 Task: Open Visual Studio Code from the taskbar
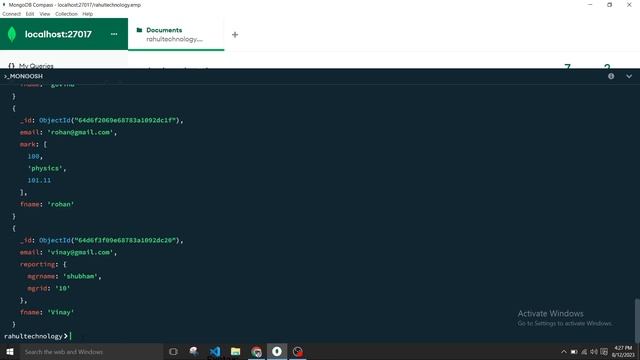(x=215, y=351)
